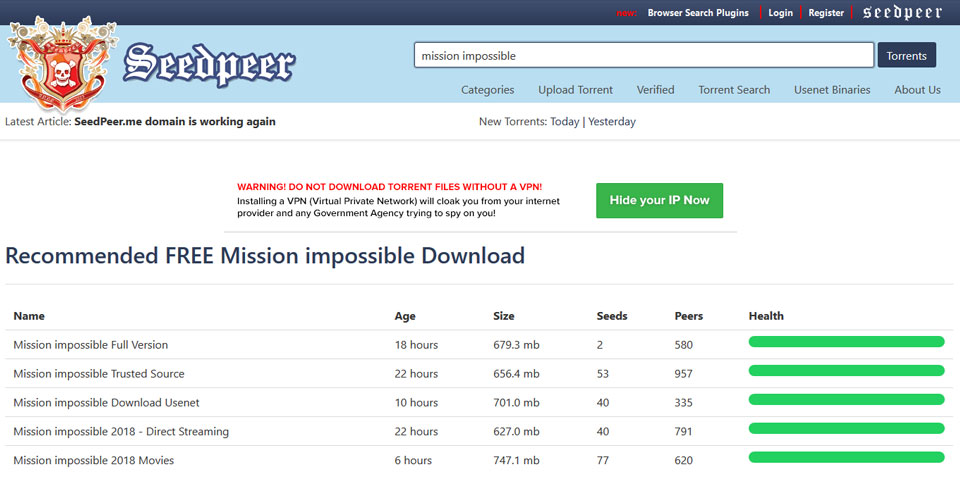This screenshot has height=480, width=960.
Task: Open the Usenet Binaries menu item
Action: 832,90
